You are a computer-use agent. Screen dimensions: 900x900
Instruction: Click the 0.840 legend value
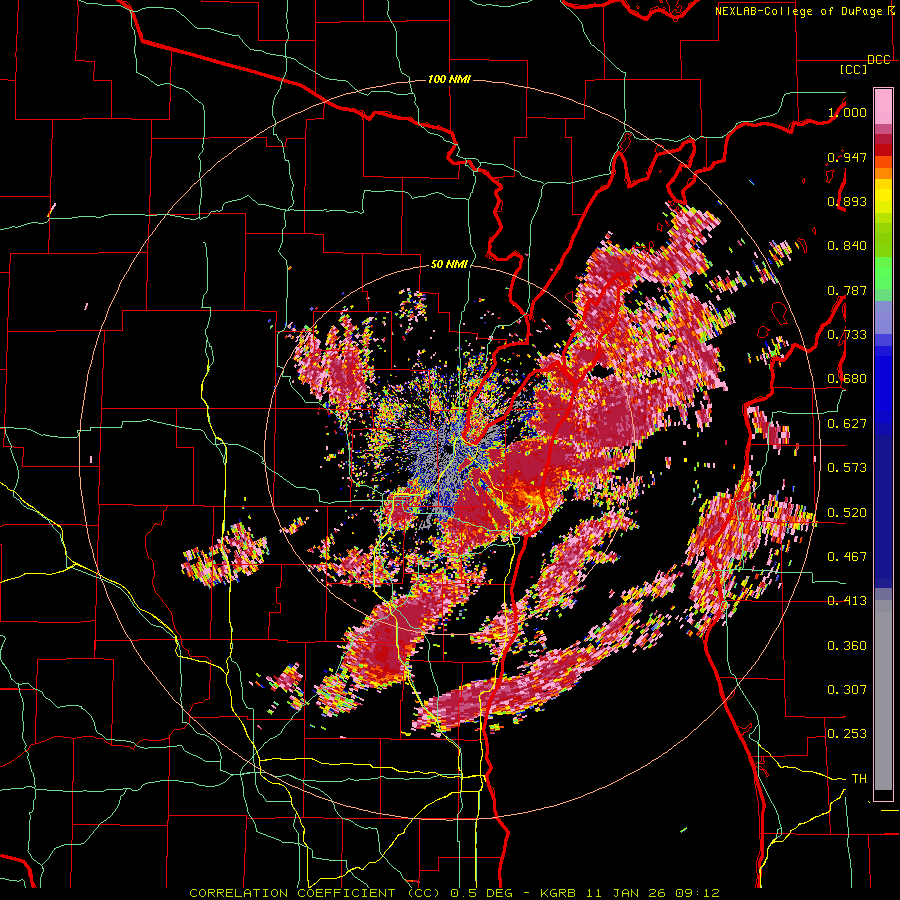pyautogui.click(x=847, y=246)
